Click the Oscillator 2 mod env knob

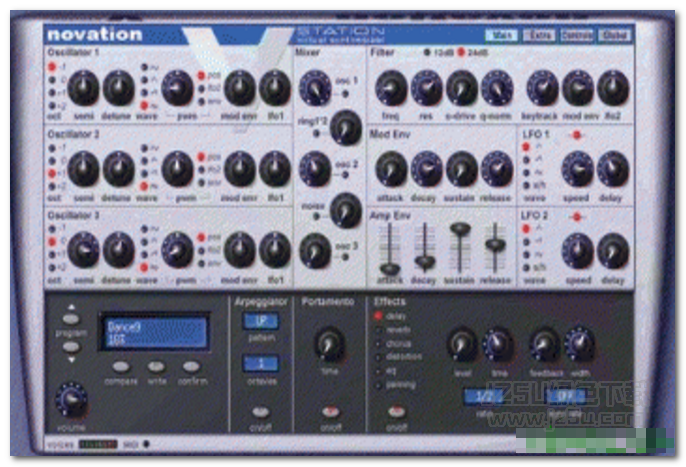tap(240, 169)
